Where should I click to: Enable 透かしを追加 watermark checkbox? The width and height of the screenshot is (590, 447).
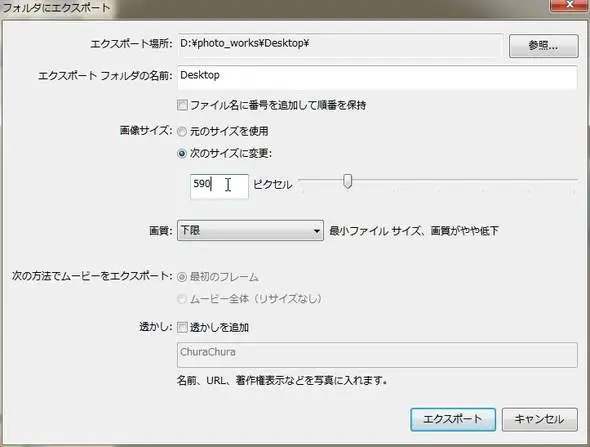182,327
